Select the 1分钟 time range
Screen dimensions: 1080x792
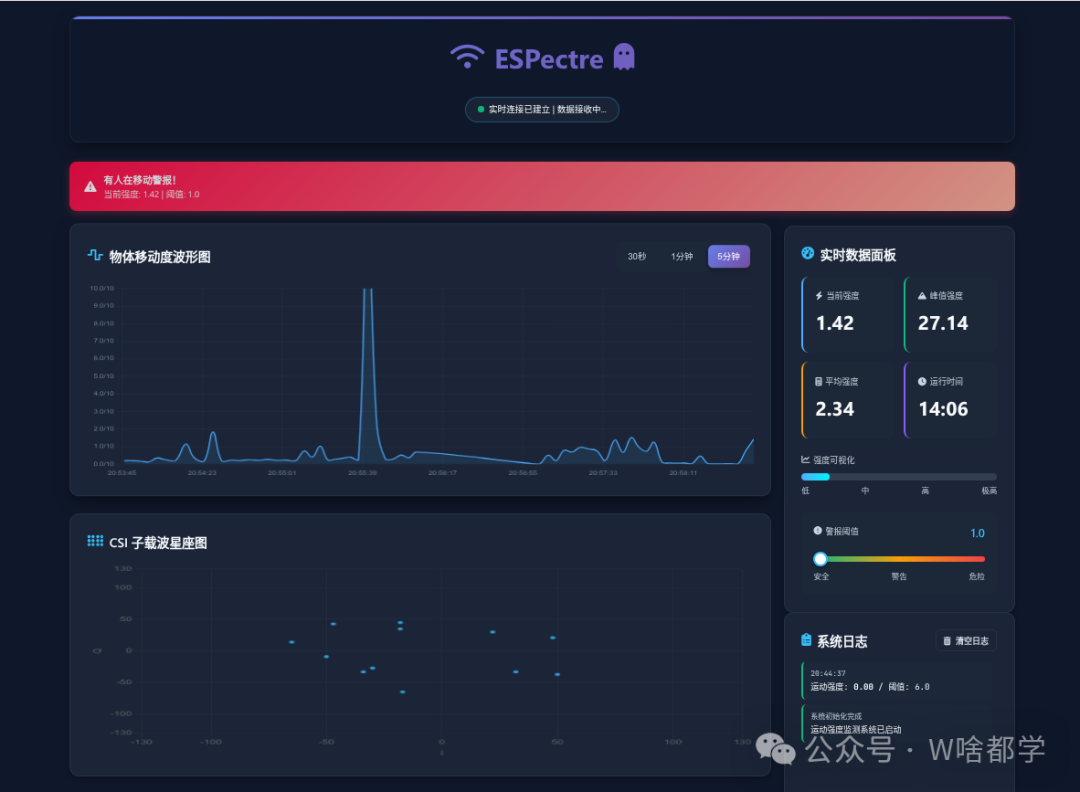[681, 256]
